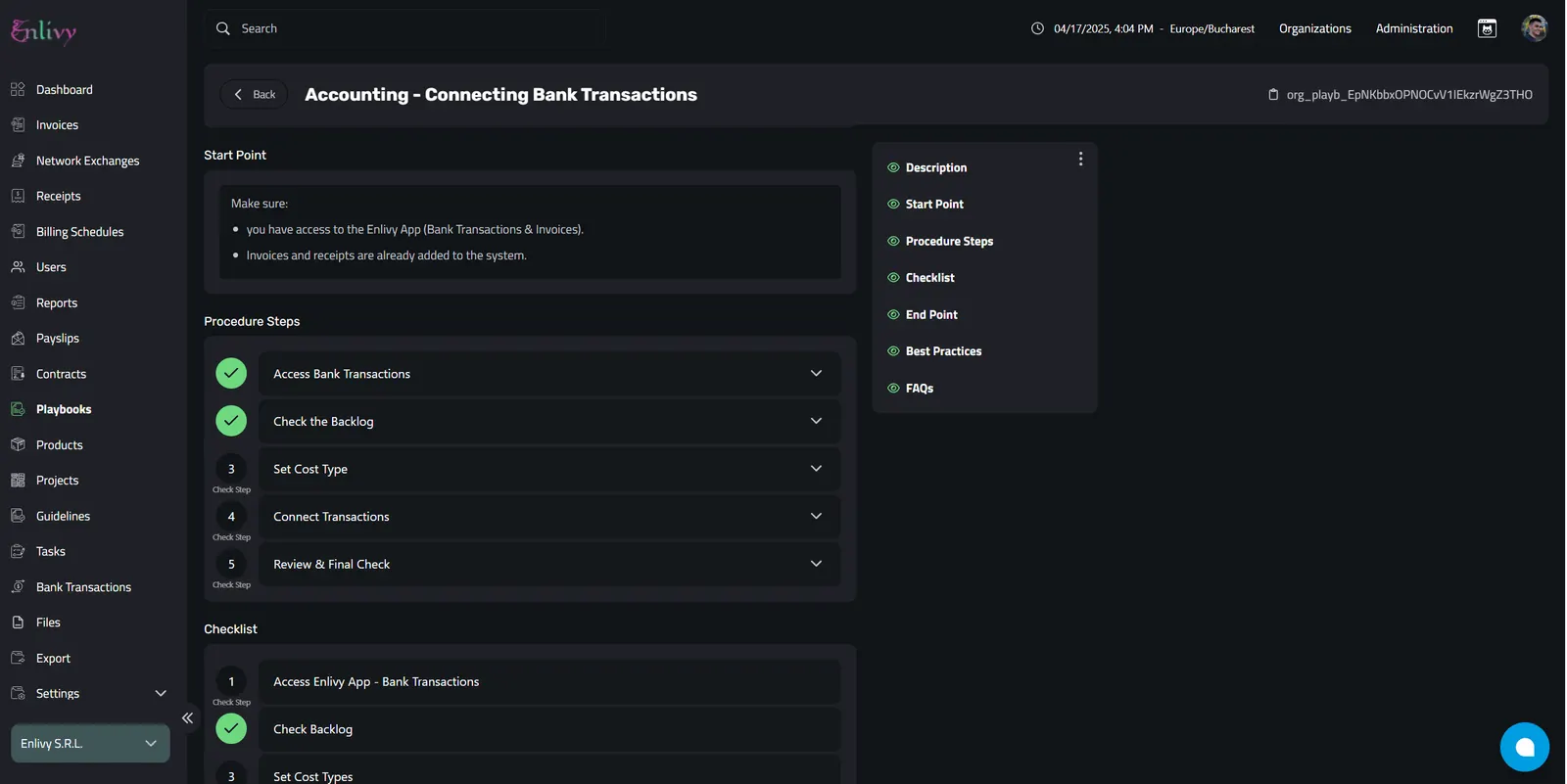Open Playbooks in the sidebar

tap(64, 409)
